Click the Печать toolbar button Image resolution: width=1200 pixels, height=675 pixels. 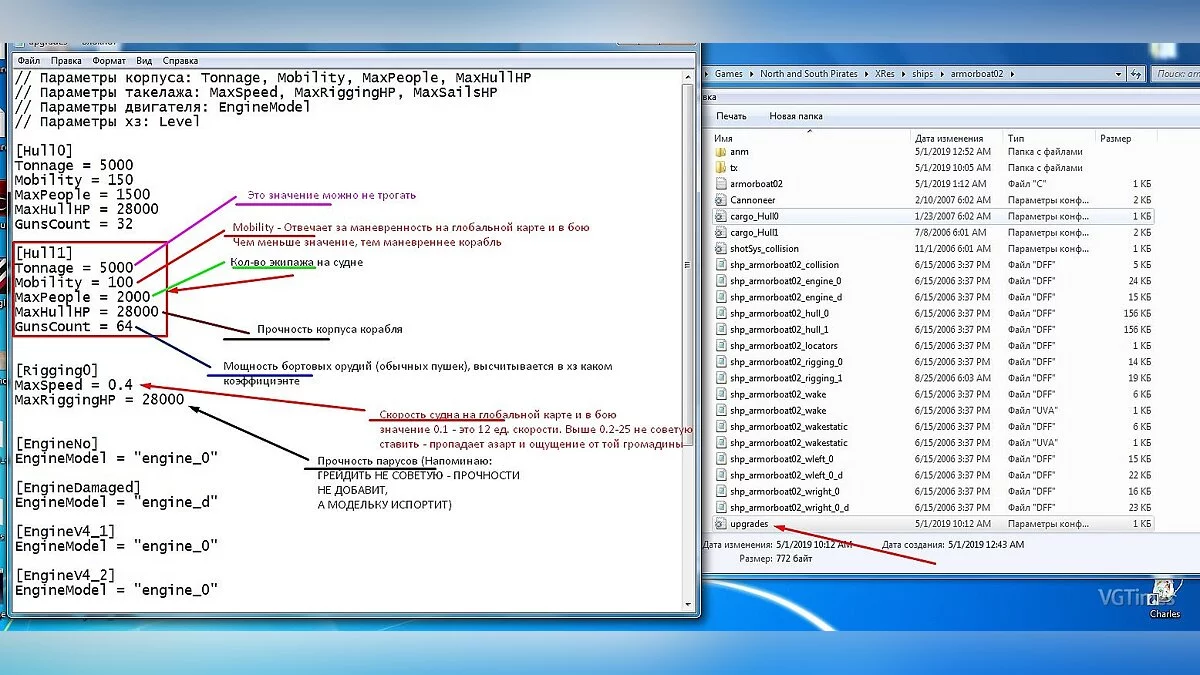[731, 116]
